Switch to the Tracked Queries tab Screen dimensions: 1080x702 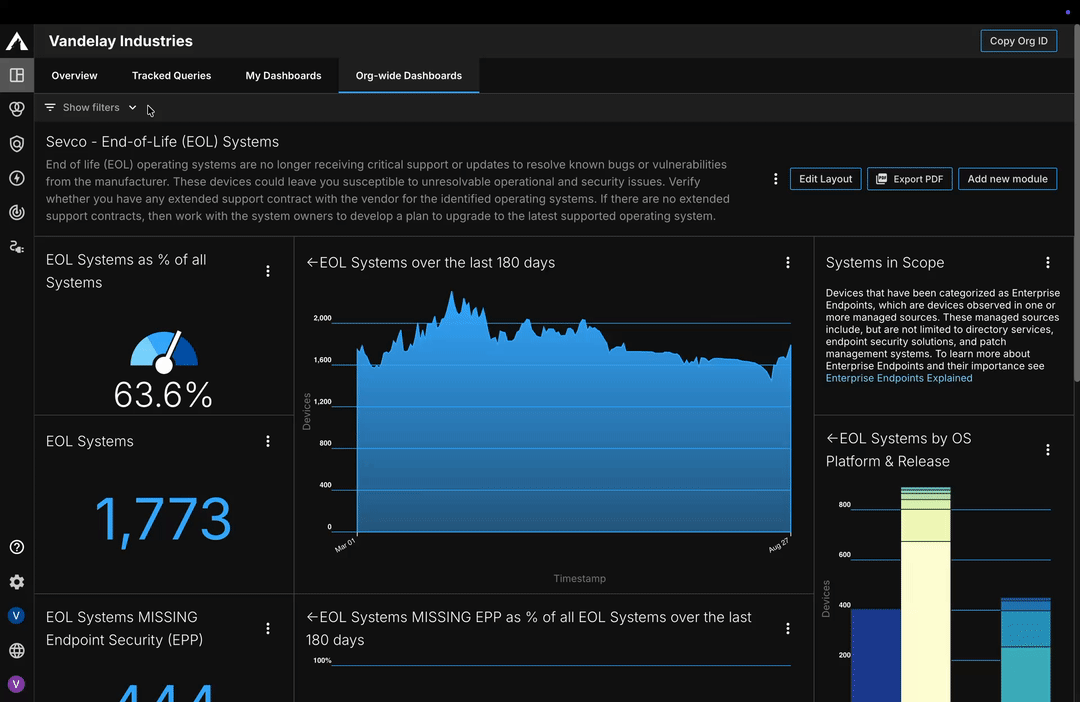coord(172,76)
